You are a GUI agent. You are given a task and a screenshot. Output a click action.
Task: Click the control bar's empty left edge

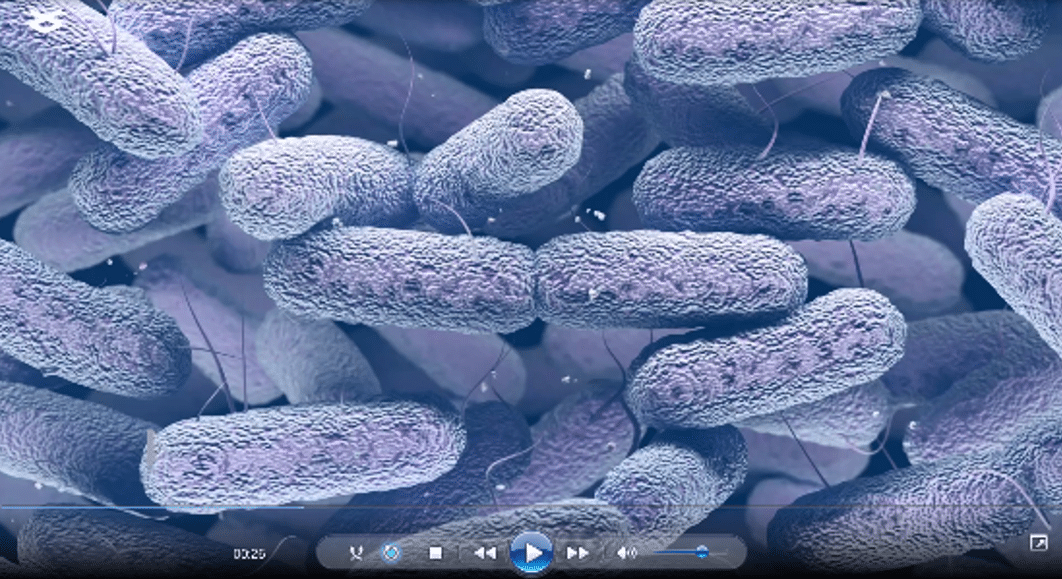(x=328, y=553)
